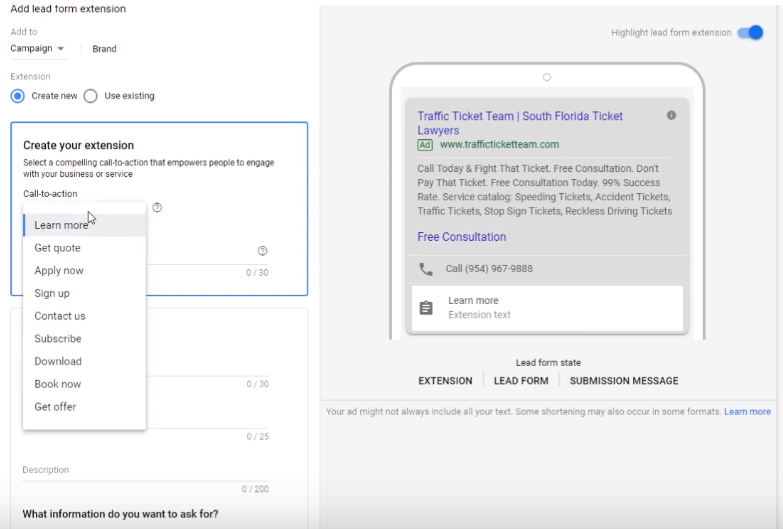This screenshot has width=783, height=529.
Task: Select the Create new radio button
Action: [17, 96]
